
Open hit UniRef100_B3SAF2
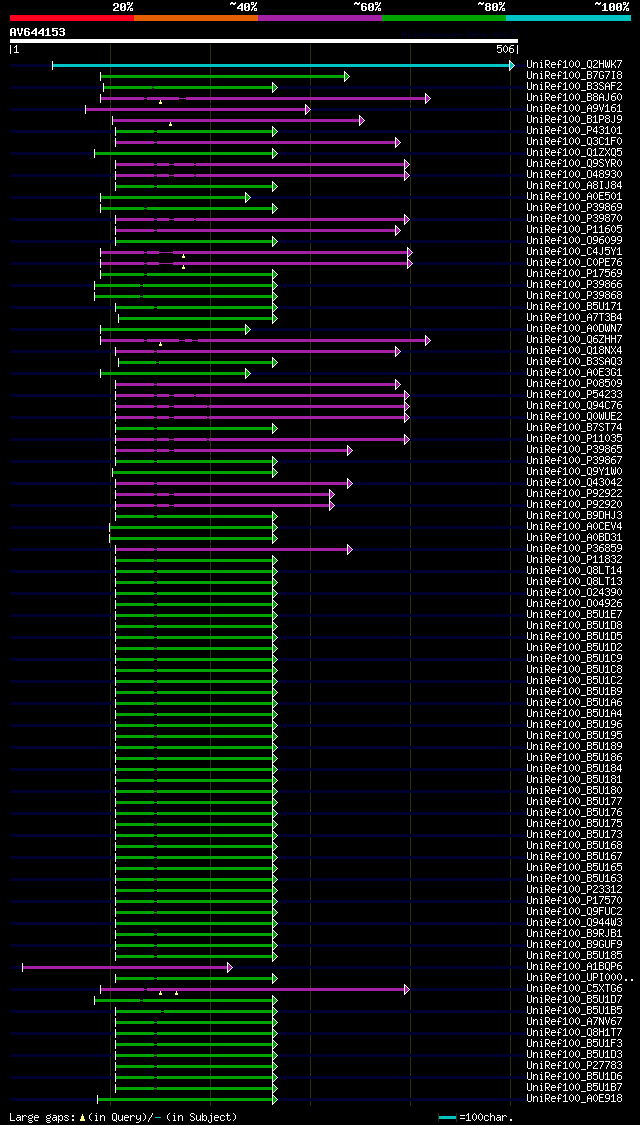coord(574,87)
